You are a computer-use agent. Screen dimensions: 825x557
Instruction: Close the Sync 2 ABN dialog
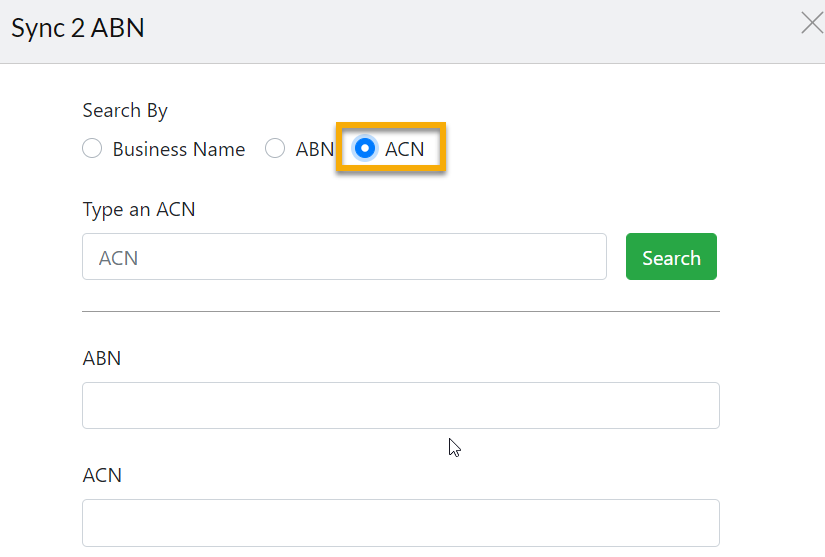tap(812, 23)
